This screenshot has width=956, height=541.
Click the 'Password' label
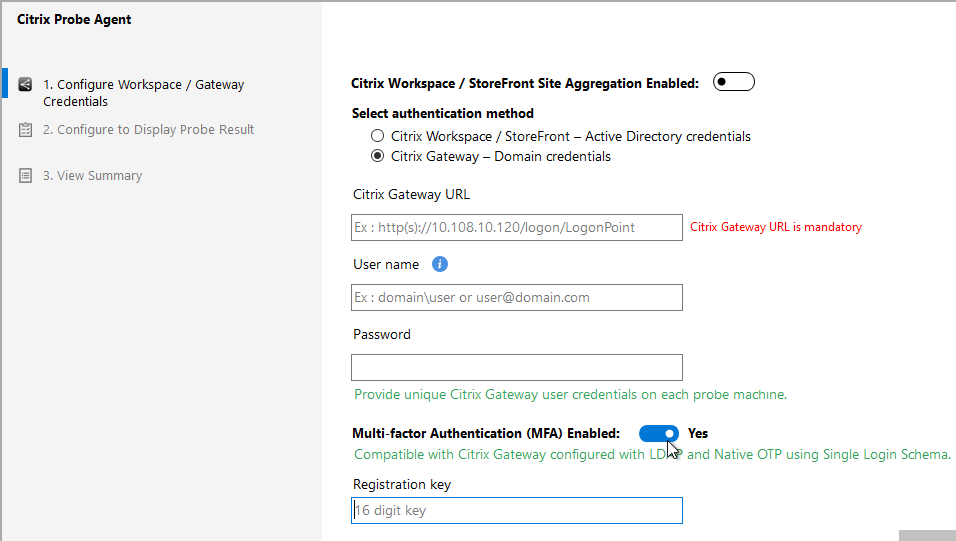point(382,334)
